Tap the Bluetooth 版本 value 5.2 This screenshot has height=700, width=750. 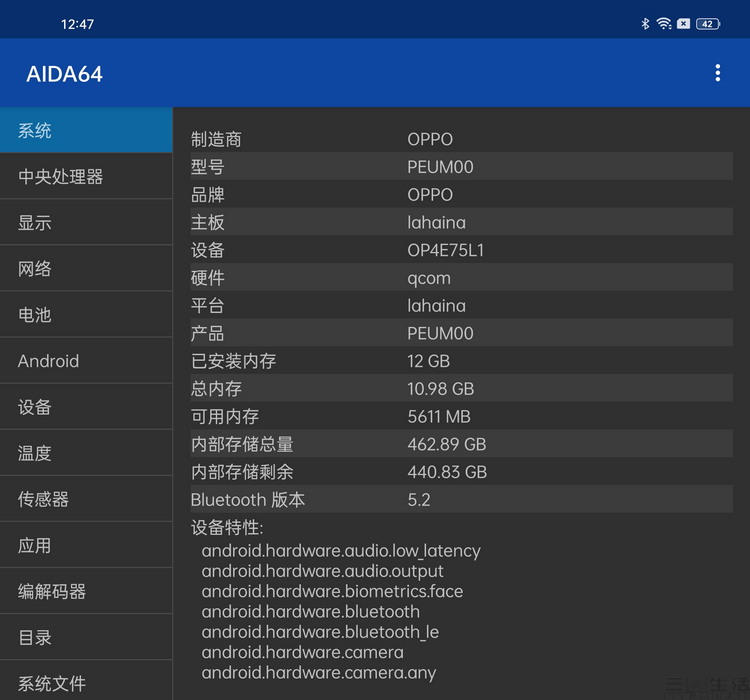click(x=419, y=500)
